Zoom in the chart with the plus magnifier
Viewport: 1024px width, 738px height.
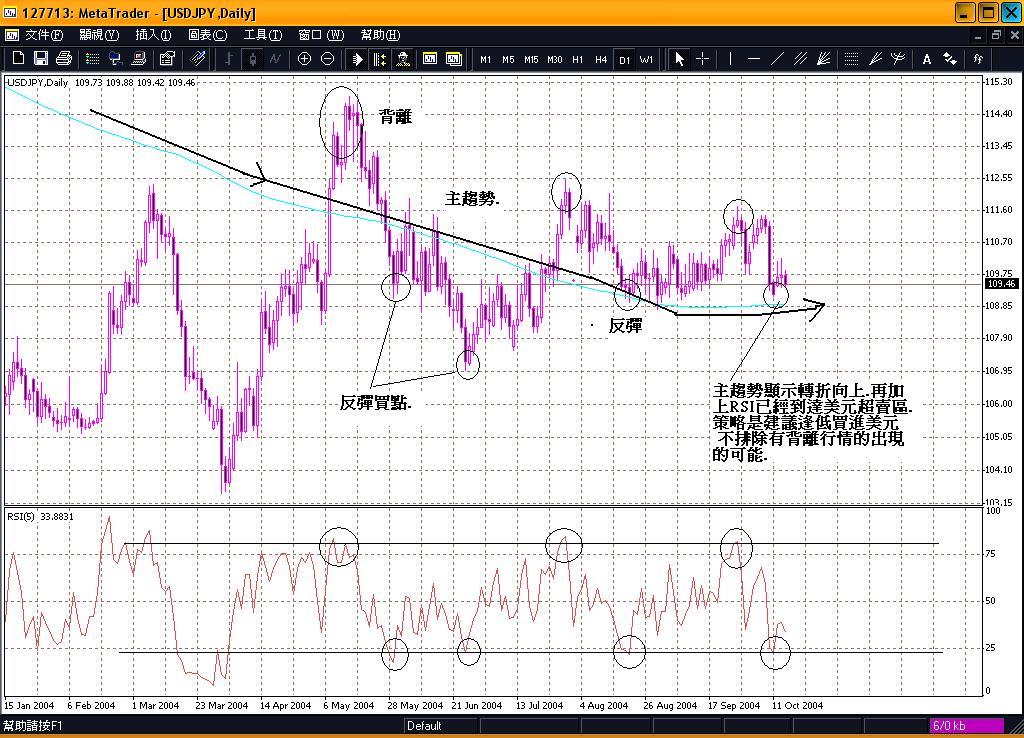pos(304,59)
